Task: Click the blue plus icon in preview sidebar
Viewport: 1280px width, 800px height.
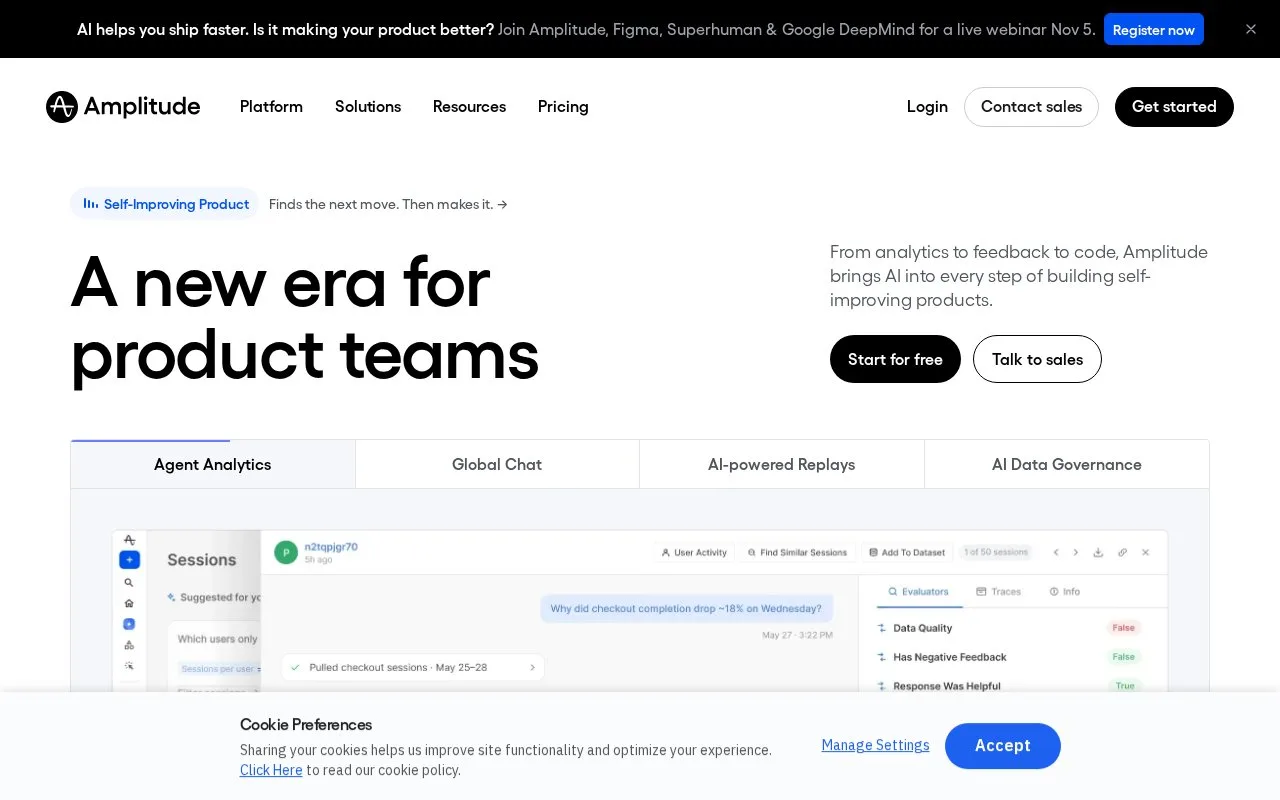Action: (129, 560)
